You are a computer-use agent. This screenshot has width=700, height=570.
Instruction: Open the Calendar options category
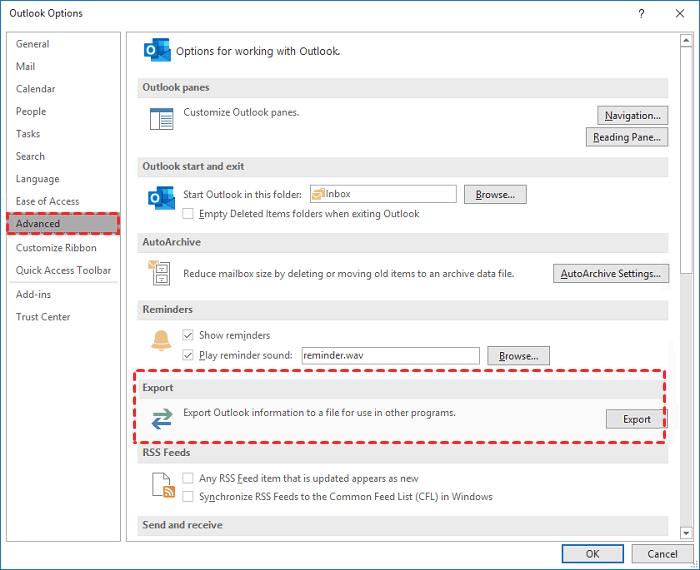click(x=63, y=89)
